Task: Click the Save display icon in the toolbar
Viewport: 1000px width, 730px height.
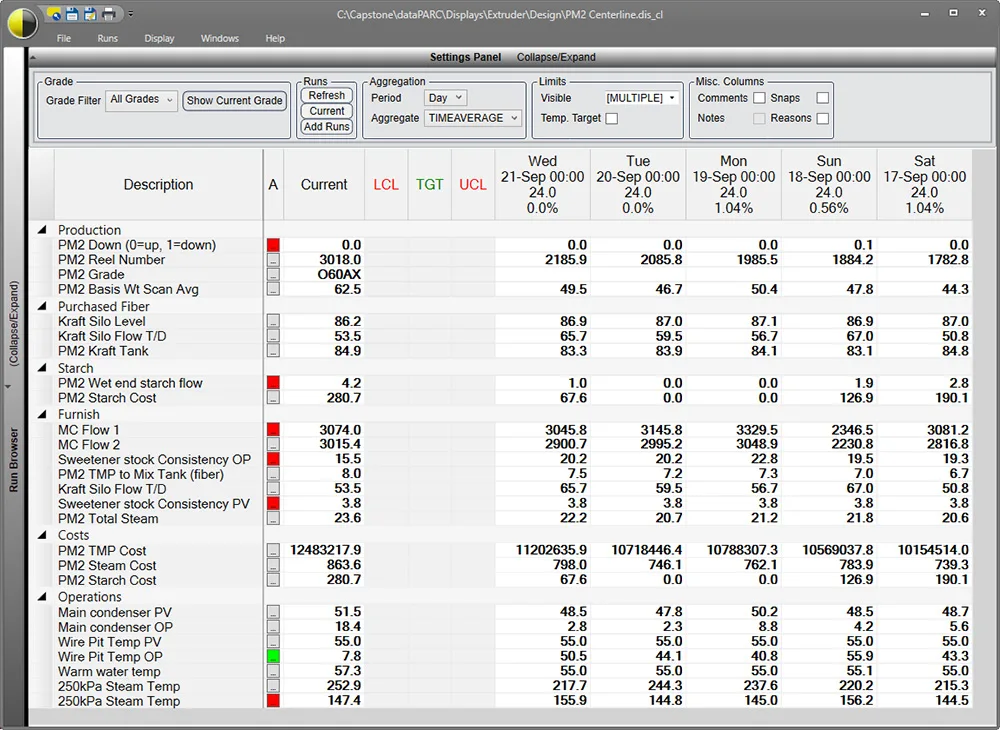Action: point(72,13)
